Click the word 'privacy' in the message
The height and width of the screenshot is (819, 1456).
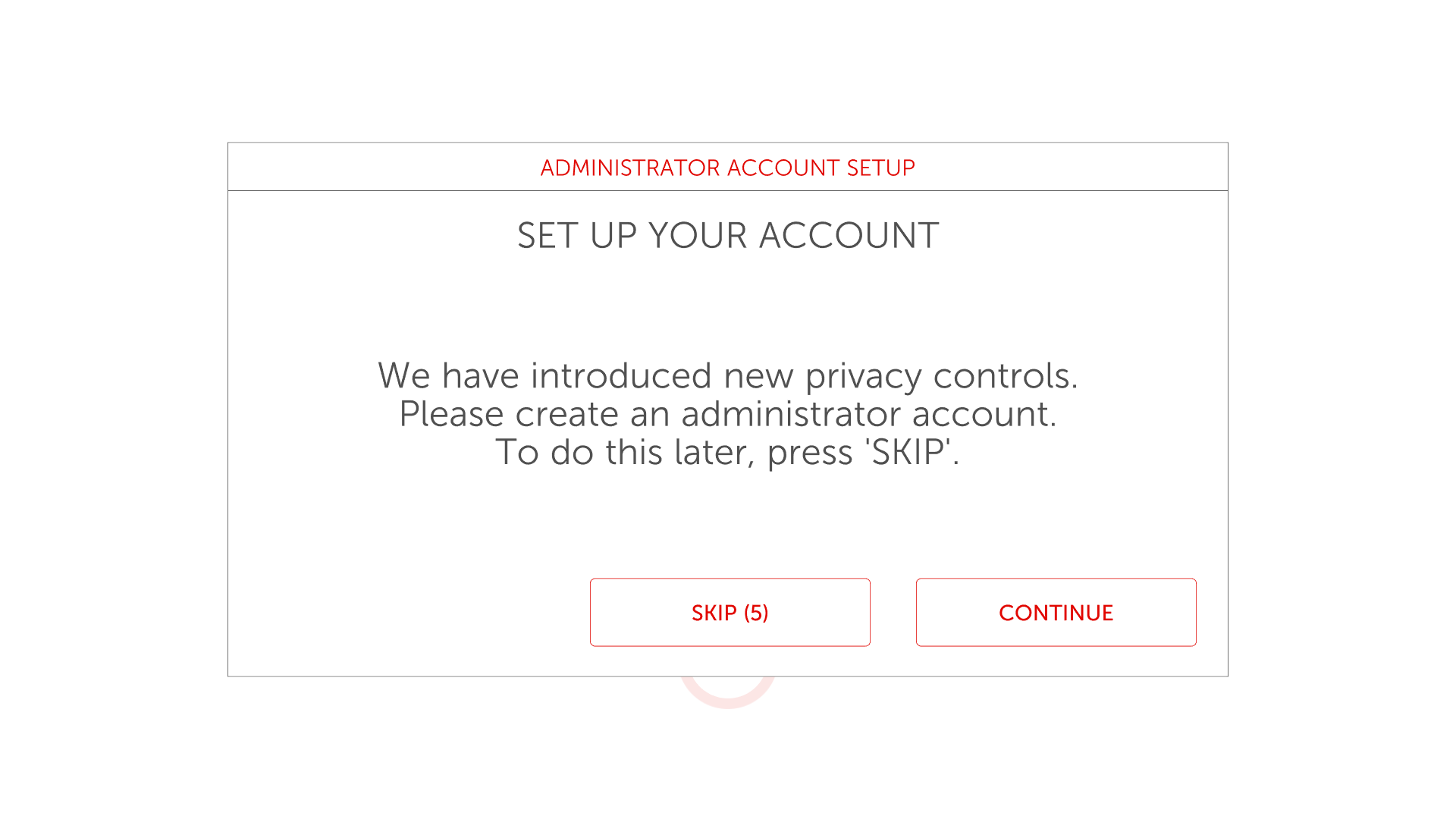pos(863,376)
